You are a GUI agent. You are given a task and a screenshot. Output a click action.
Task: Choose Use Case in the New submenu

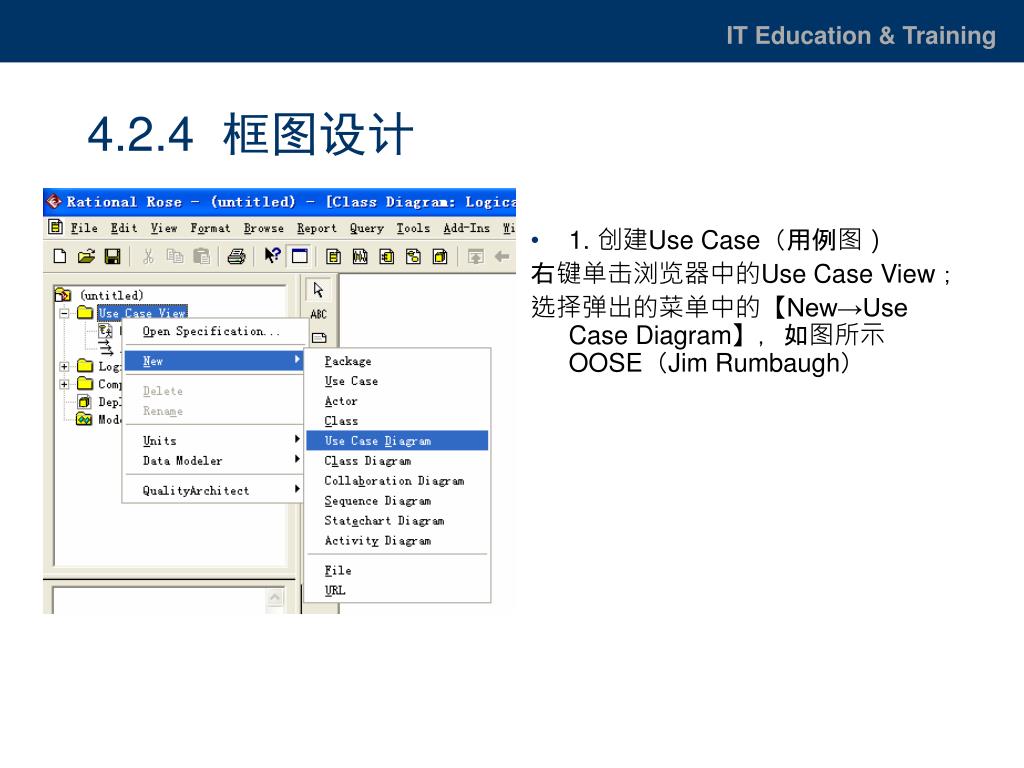pyautogui.click(x=397, y=381)
